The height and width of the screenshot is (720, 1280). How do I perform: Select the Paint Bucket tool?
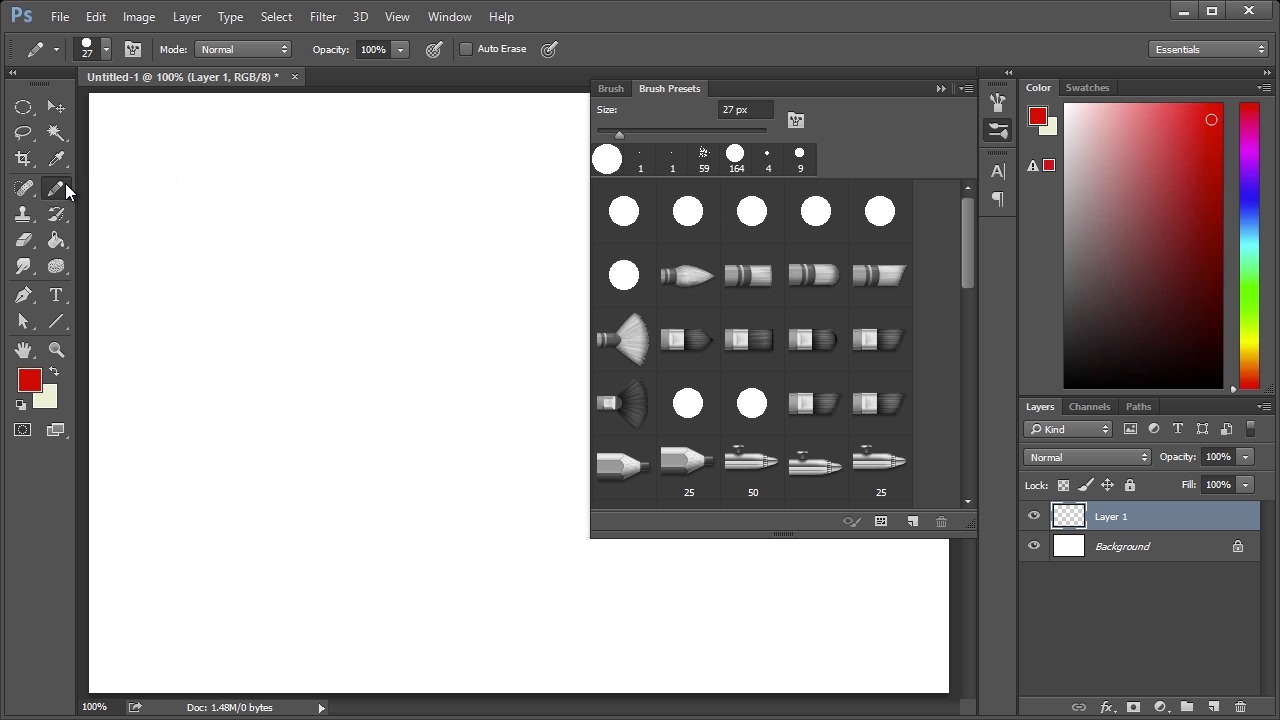click(56, 240)
